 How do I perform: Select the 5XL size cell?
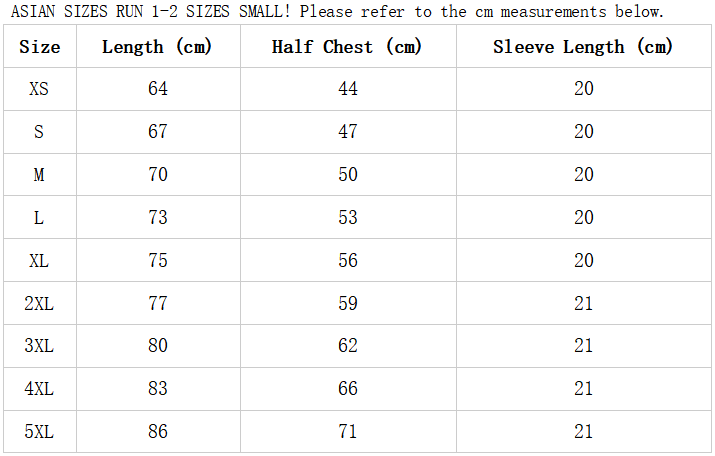(39, 432)
